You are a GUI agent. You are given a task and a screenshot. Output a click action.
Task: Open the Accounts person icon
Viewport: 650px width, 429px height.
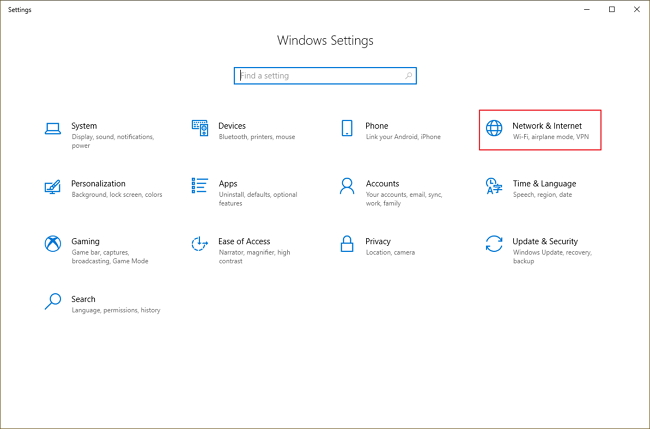click(x=347, y=186)
